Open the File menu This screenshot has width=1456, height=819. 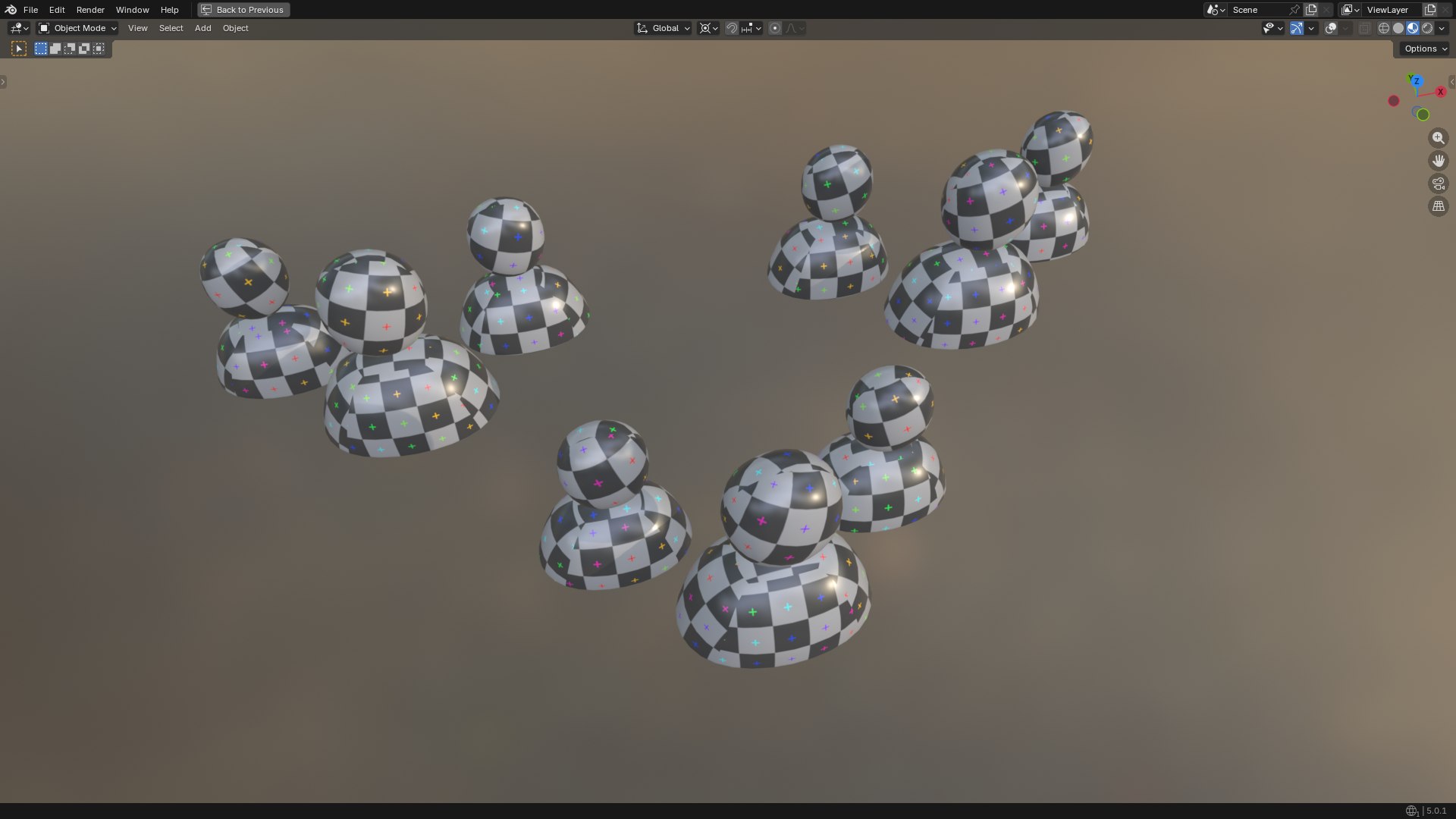point(30,10)
